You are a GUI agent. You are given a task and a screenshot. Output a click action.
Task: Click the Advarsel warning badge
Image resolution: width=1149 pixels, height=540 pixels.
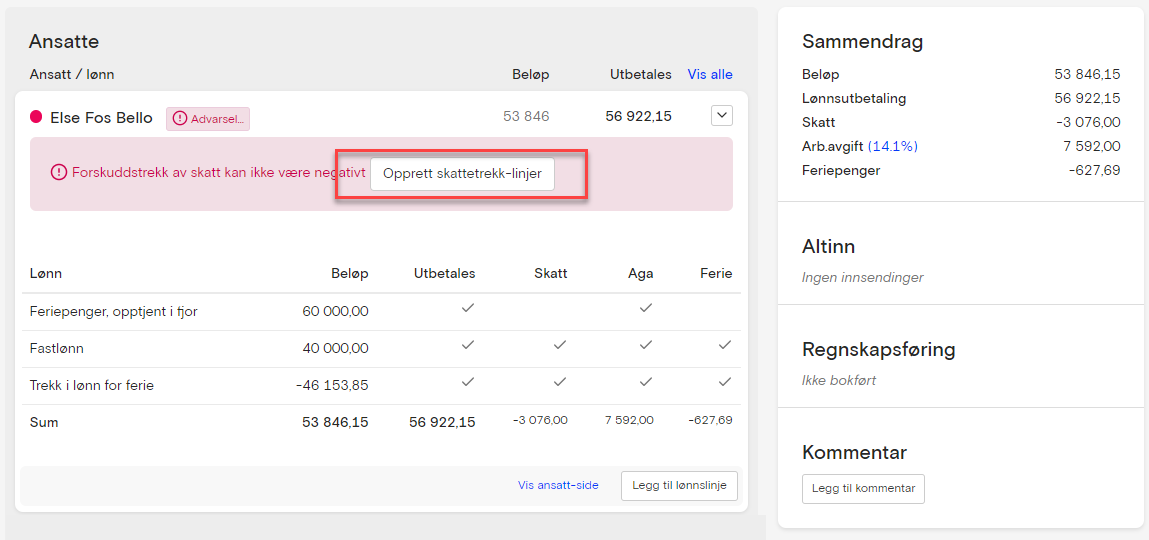coord(208,119)
